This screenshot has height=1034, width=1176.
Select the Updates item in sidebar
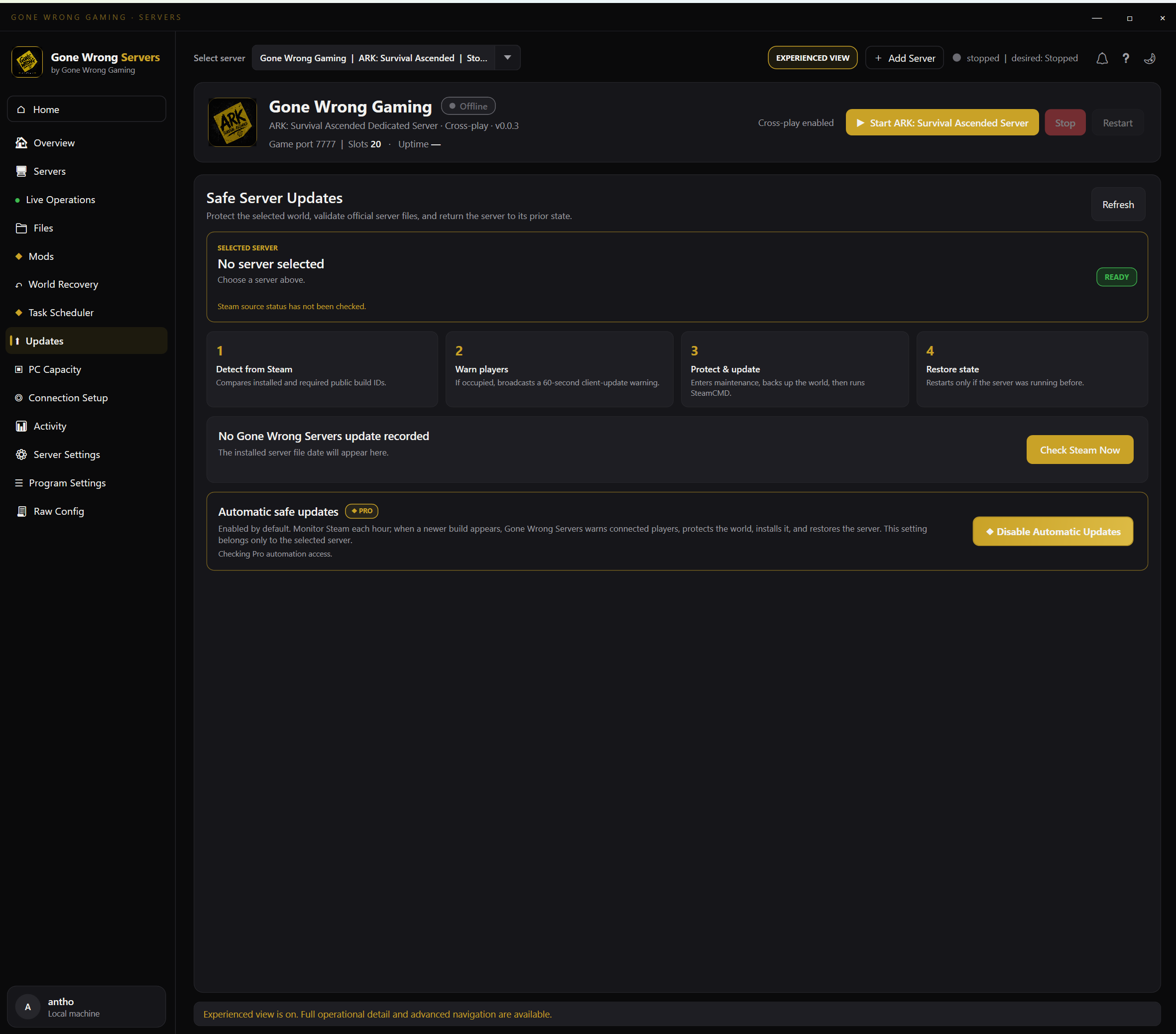pos(86,341)
